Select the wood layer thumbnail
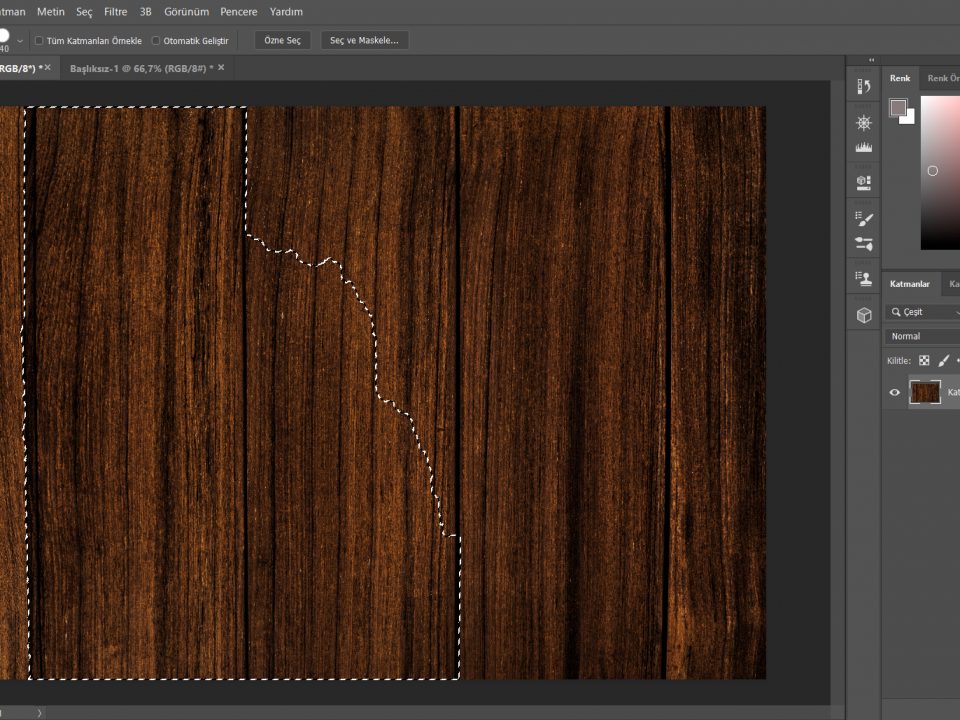 (925, 392)
